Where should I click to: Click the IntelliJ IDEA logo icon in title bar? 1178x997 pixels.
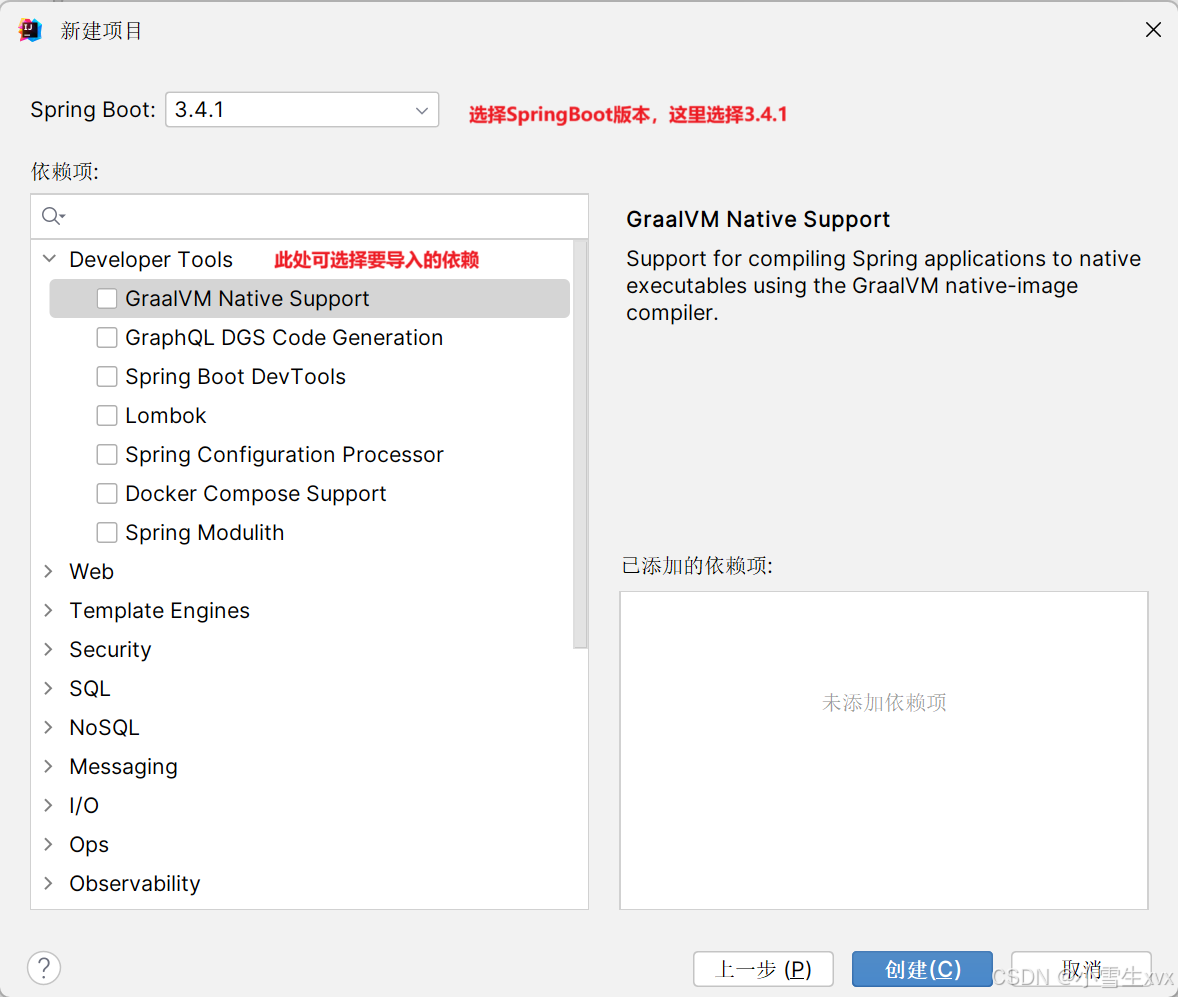click(x=29, y=30)
